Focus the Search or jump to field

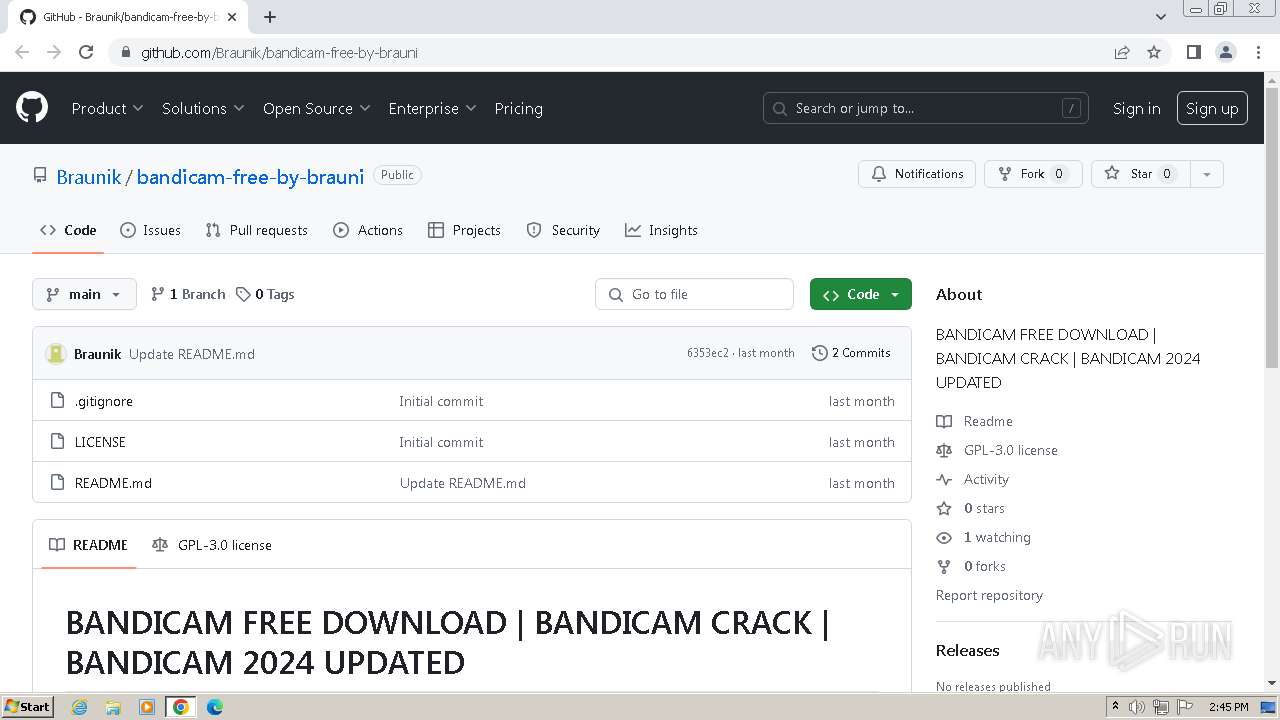926,108
